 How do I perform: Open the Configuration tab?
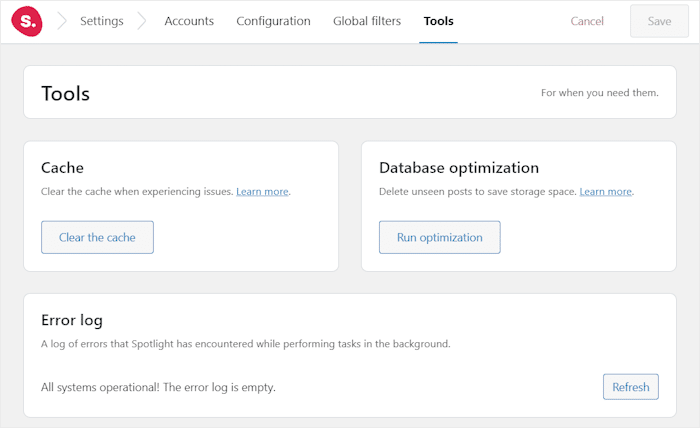pyautogui.click(x=273, y=21)
